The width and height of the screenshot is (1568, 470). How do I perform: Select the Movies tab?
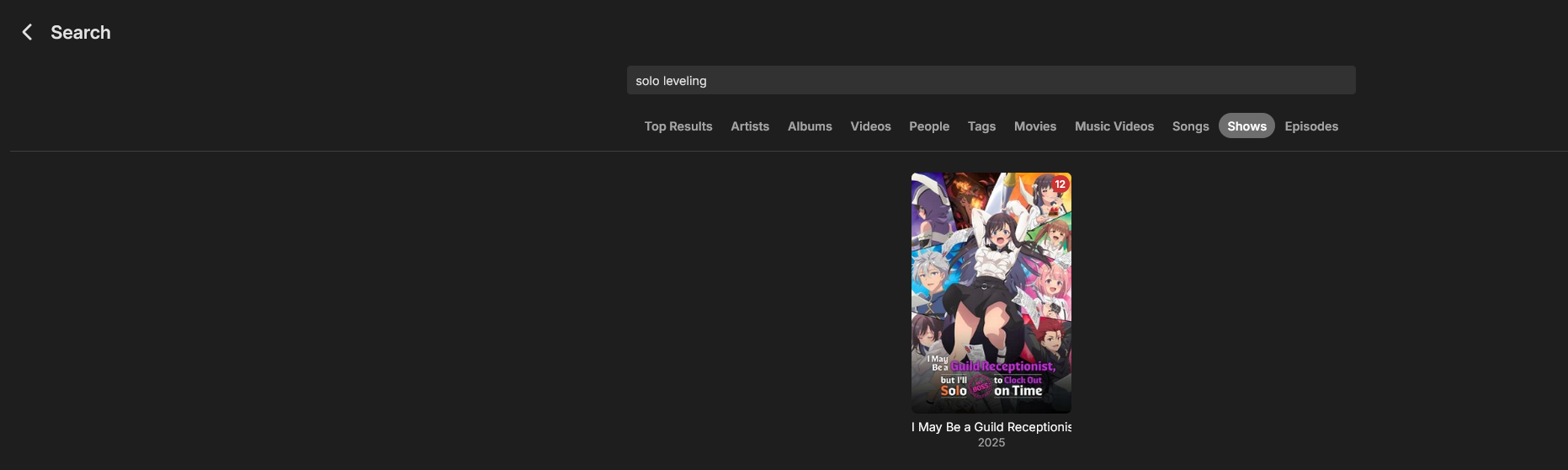click(1035, 126)
